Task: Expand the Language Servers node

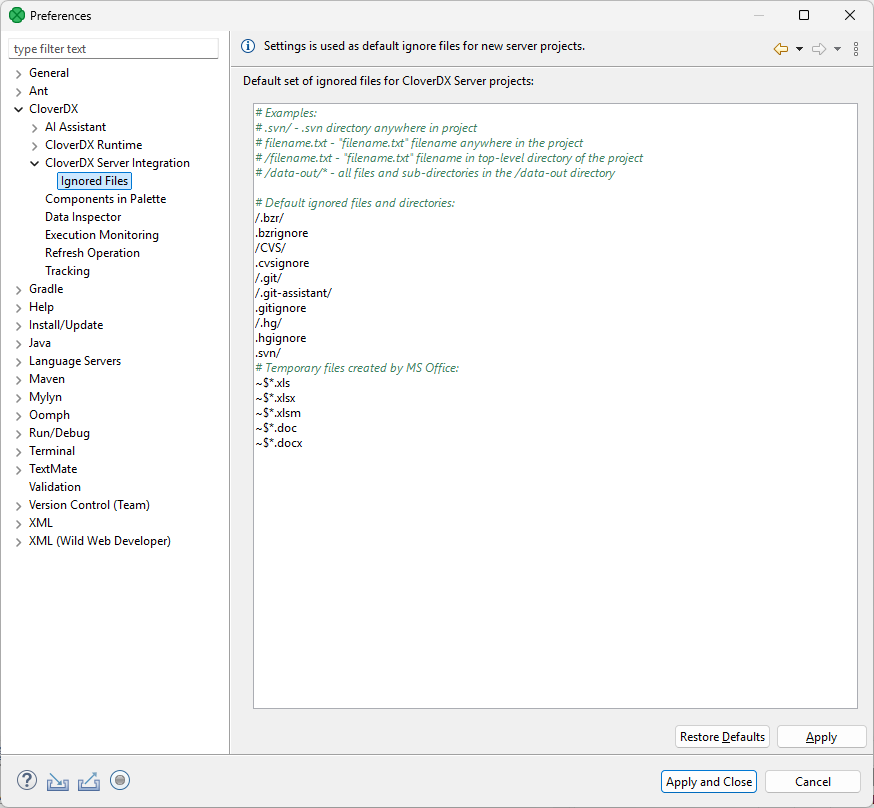Action: pos(18,362)
